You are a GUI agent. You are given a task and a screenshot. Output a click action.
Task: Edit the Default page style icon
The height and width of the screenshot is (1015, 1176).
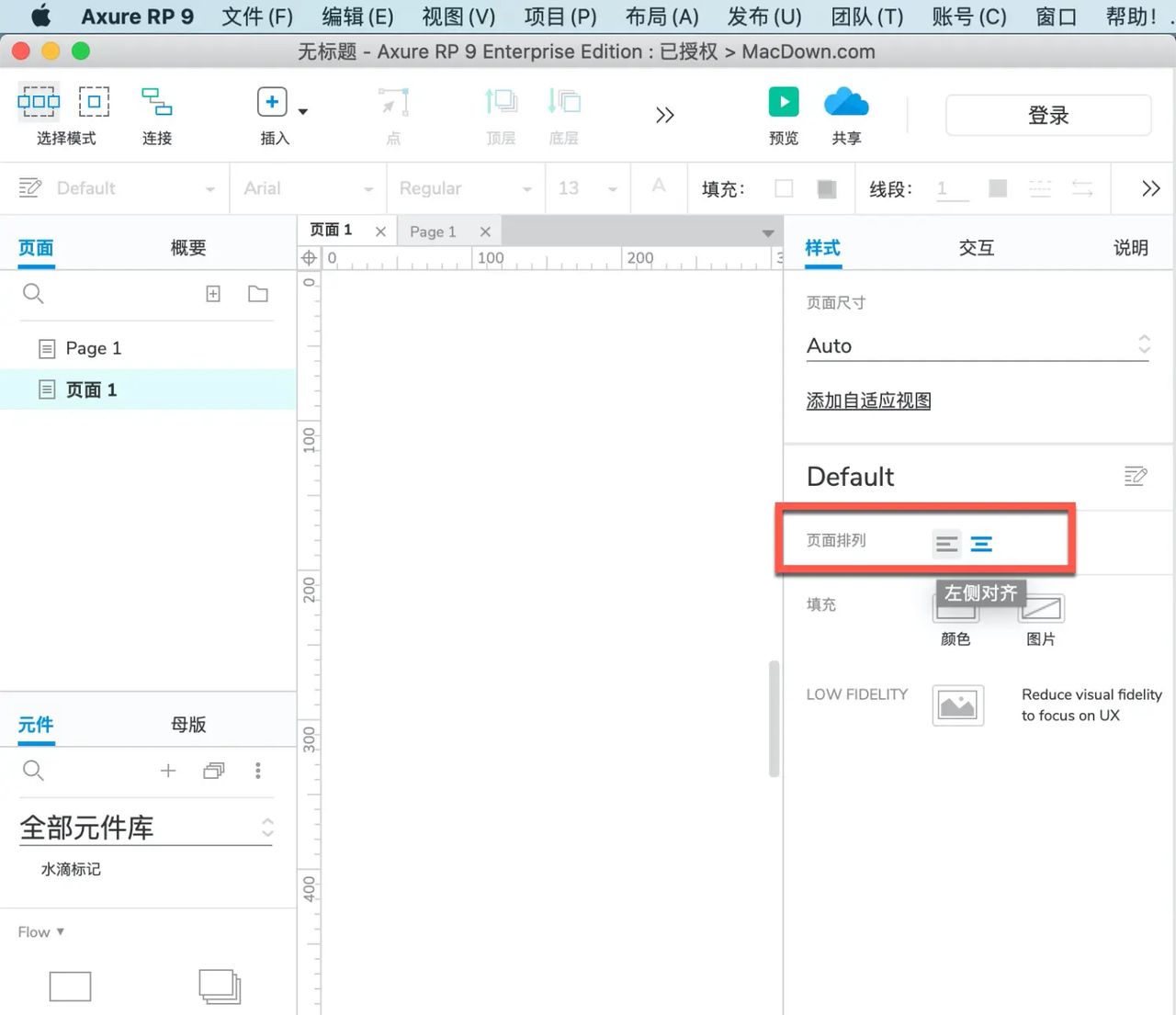tap(1136, 476)
